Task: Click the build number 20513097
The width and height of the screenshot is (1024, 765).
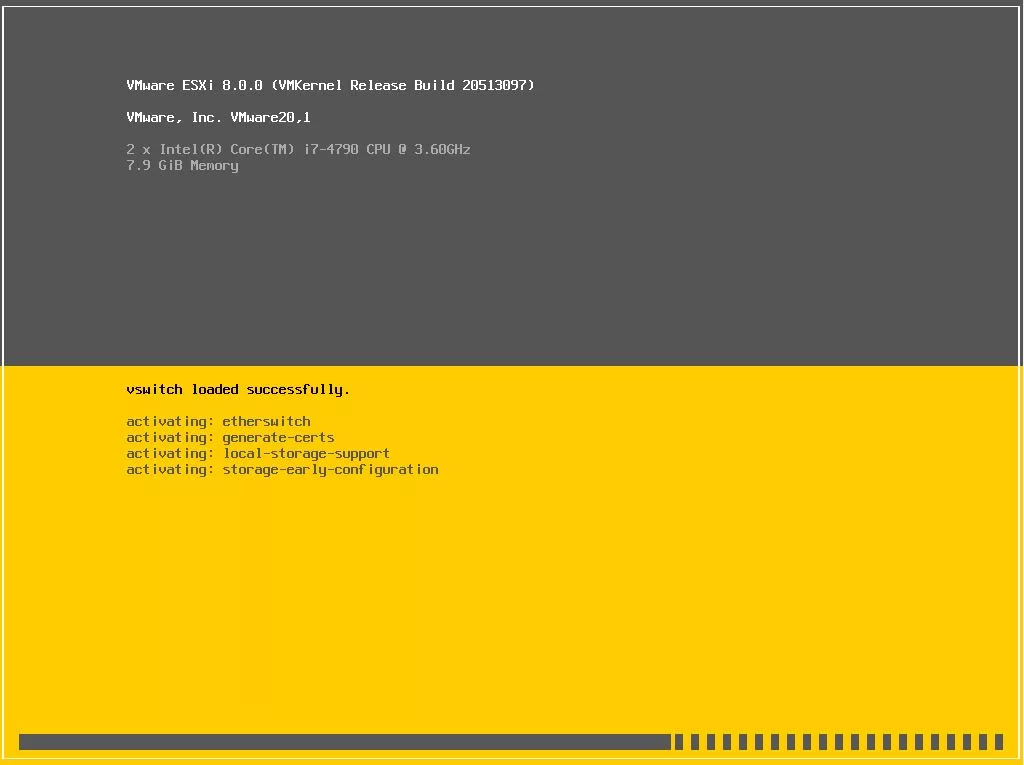Action: [x=497, y=86]
